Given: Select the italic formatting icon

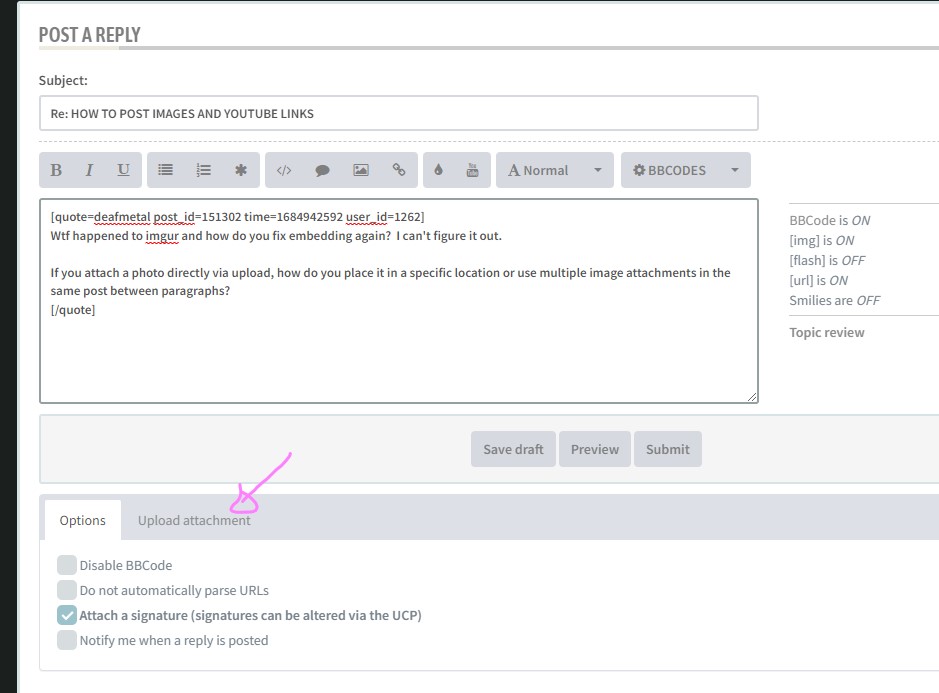Looking at the screenshot, I should [90, 170].
